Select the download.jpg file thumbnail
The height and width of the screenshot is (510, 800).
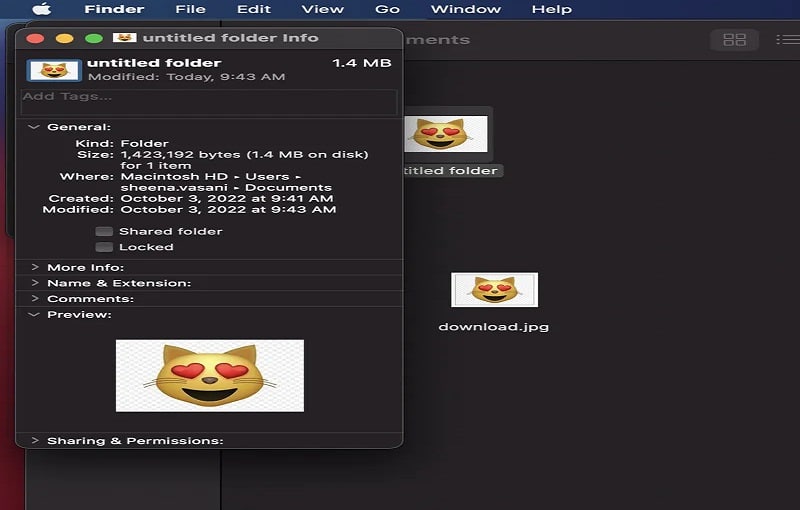pyautogui.click(x=494, y=290)
